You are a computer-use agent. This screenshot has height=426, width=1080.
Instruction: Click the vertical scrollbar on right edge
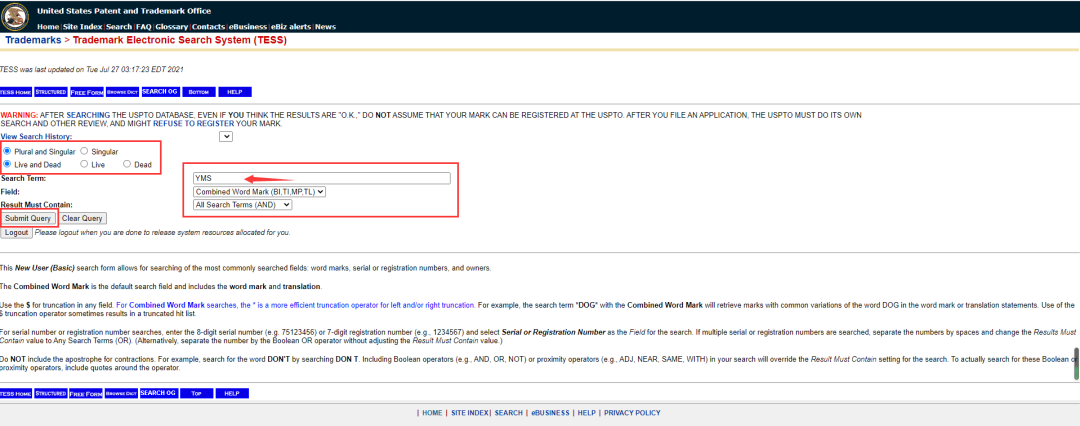coord(1076,365)
